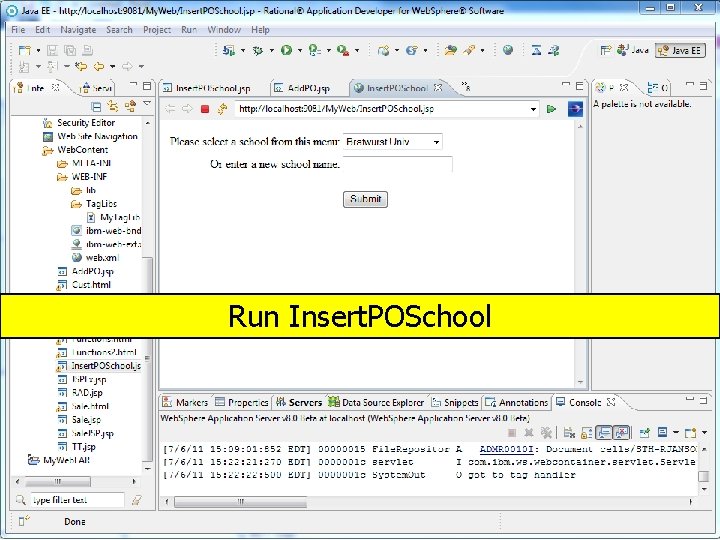Open the explorer View Menu triangle

147,104
